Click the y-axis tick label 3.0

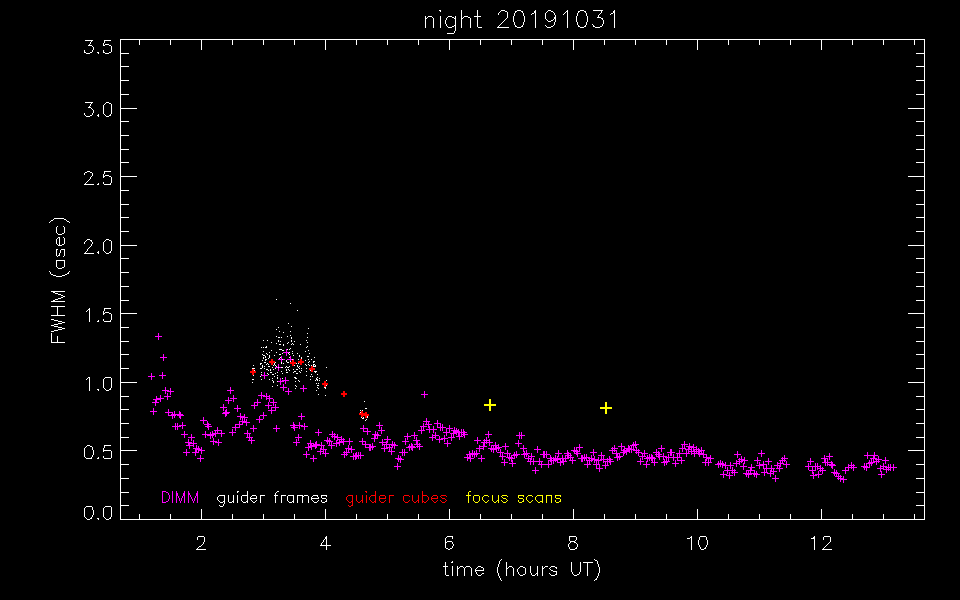[x=98, y=109]
